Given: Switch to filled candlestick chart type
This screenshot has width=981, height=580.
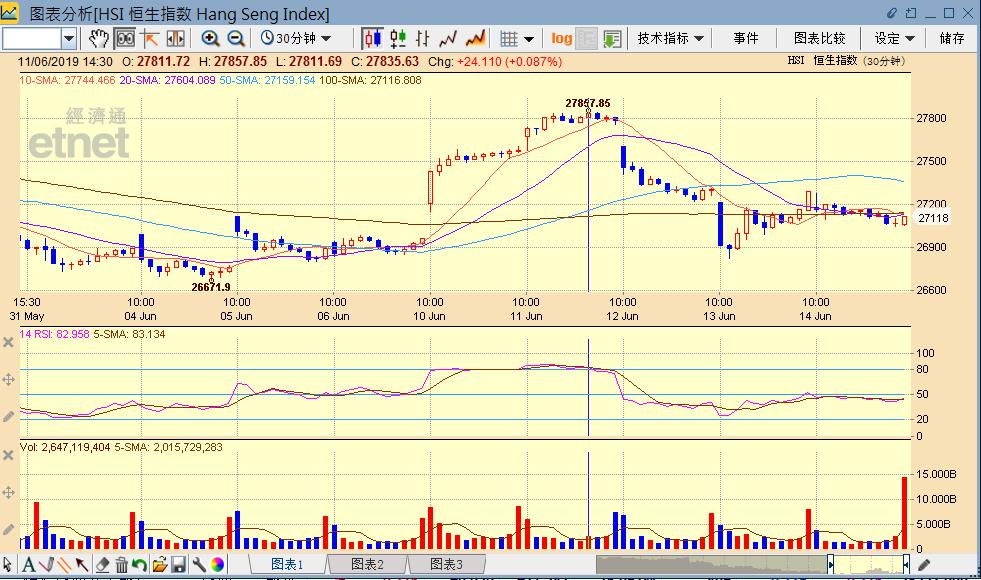Looking at the screenshot, I should tap(372, 39).
